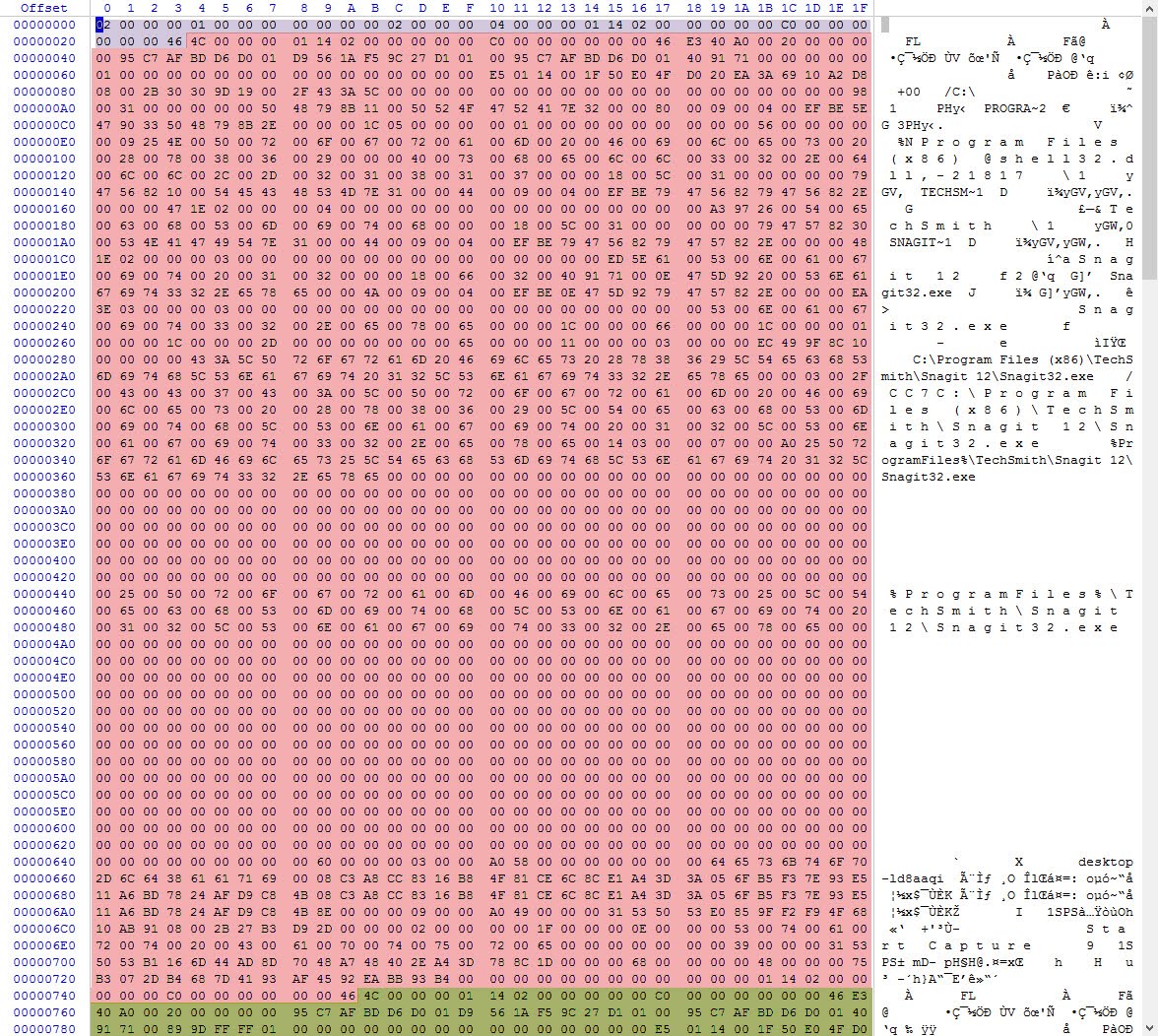This screenshot has height=1036, width=1158.
Task: Click decoded text '/C:\' in row 00000080
Action: click(960, 93)
